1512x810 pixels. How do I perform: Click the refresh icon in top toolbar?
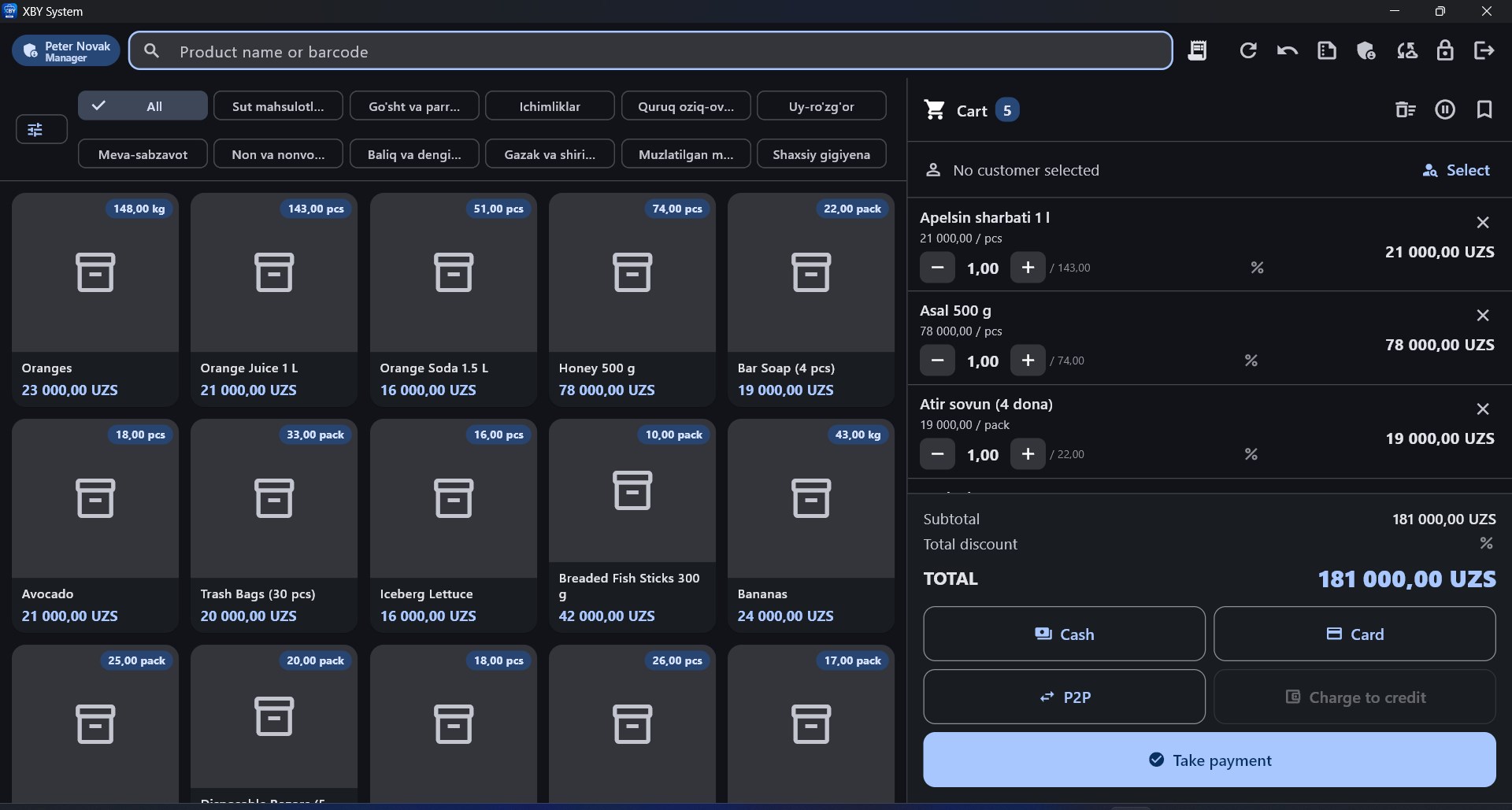(x=1248, y=51)
